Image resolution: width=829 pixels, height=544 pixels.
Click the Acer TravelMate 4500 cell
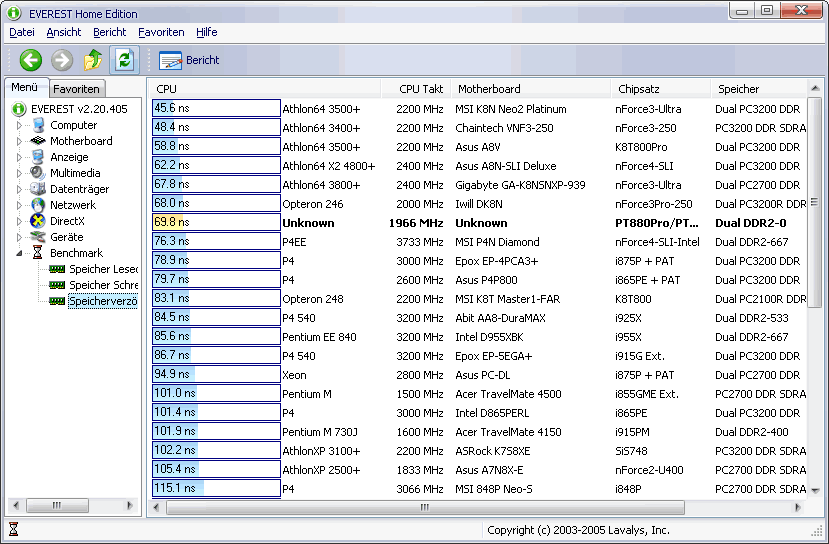coord(508,394)
